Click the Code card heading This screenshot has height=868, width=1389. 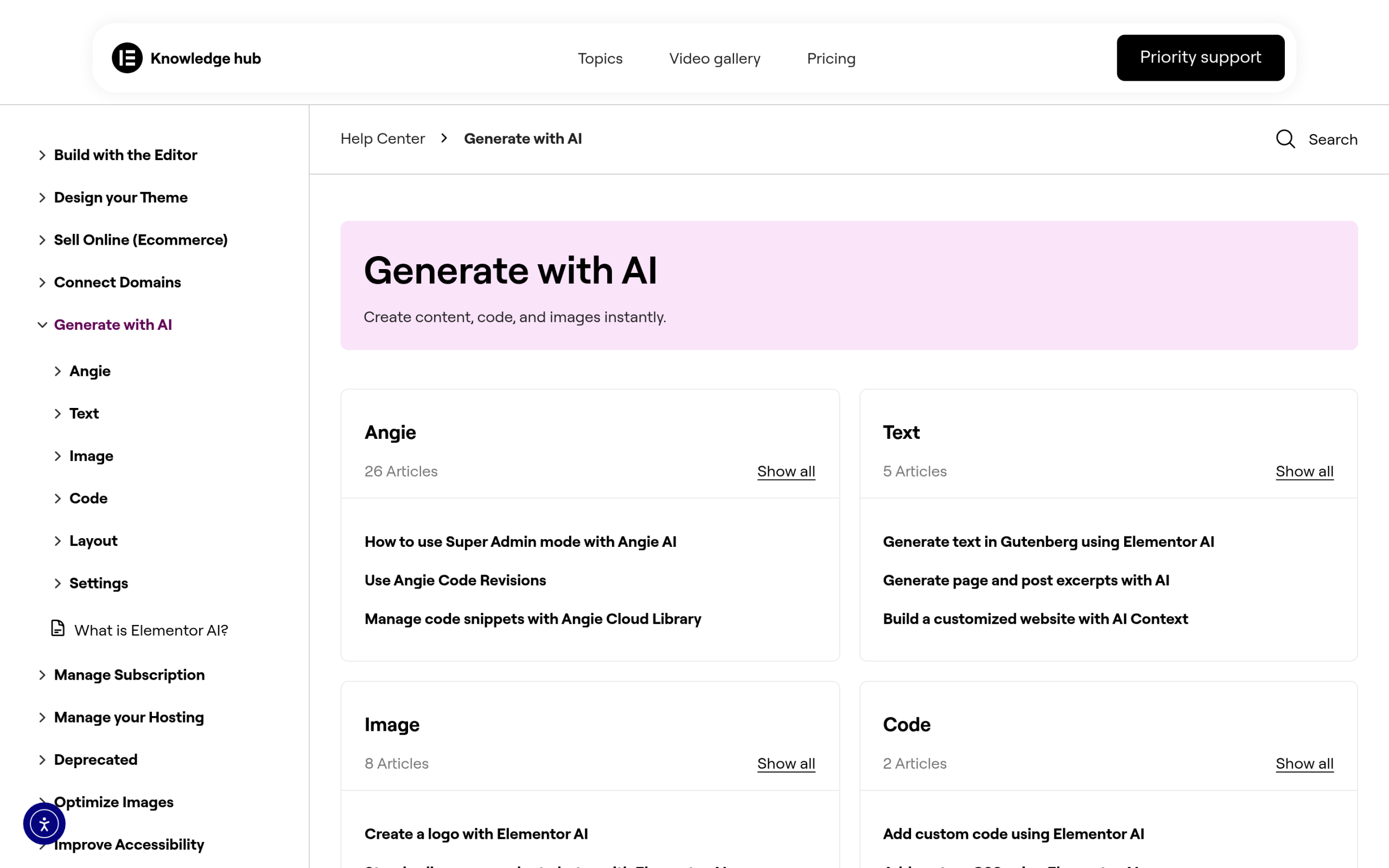tap(906, 724)
